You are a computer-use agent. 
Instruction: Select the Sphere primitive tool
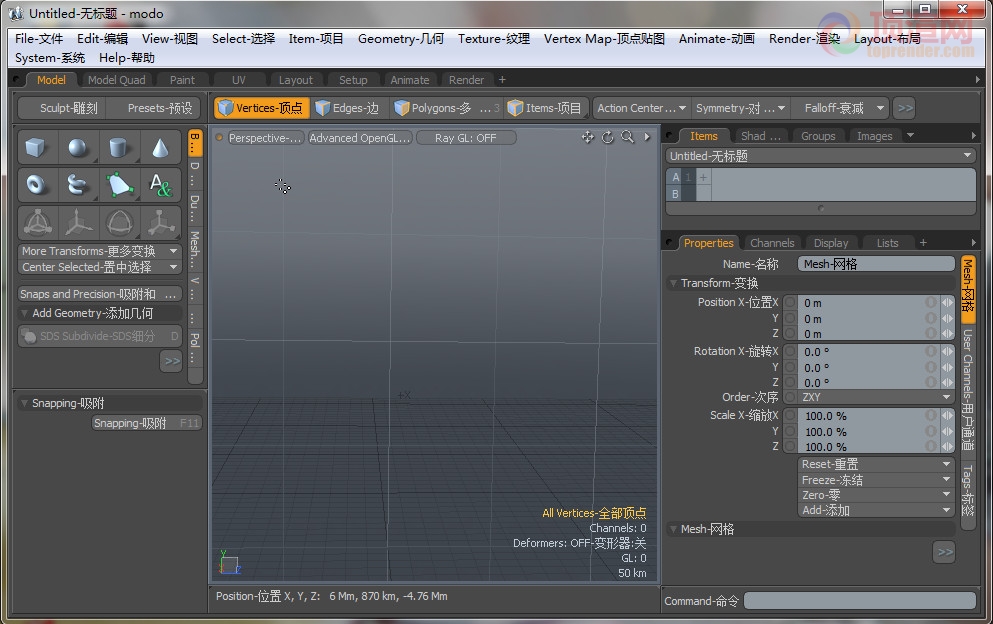coord(78,148)
